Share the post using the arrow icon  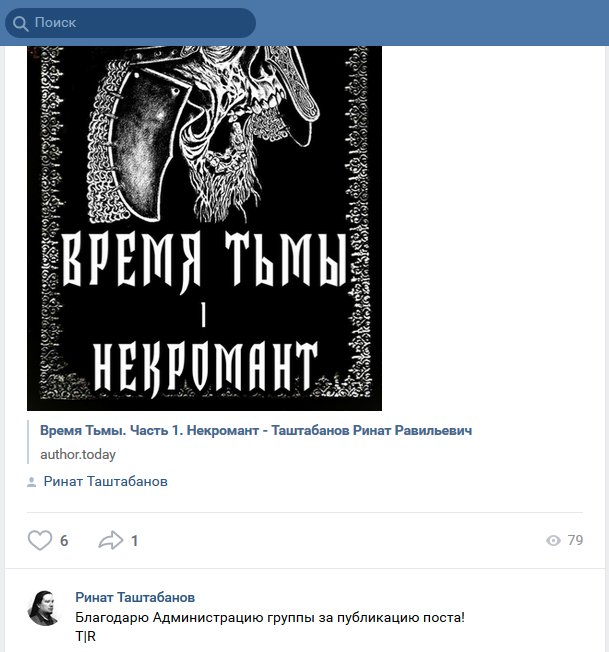111,540
